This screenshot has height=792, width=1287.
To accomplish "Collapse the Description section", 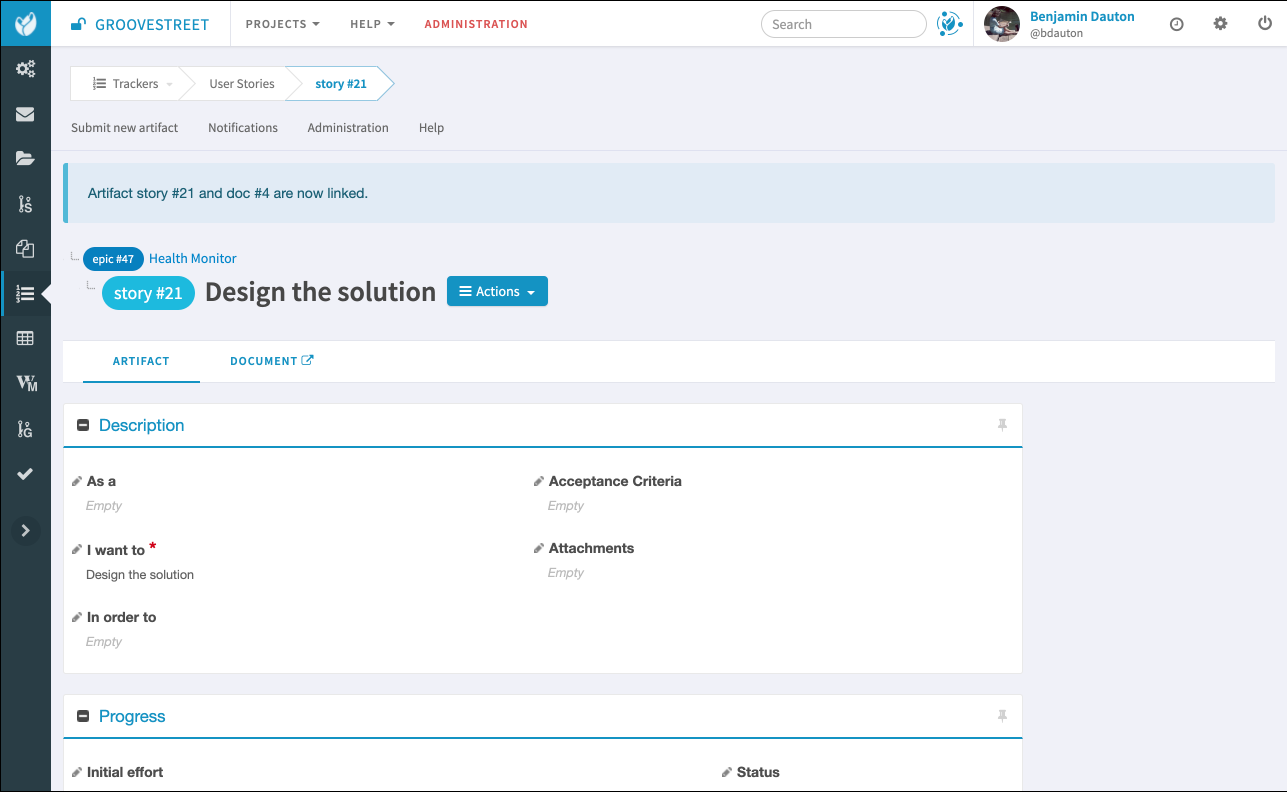I will pos(83,426).
